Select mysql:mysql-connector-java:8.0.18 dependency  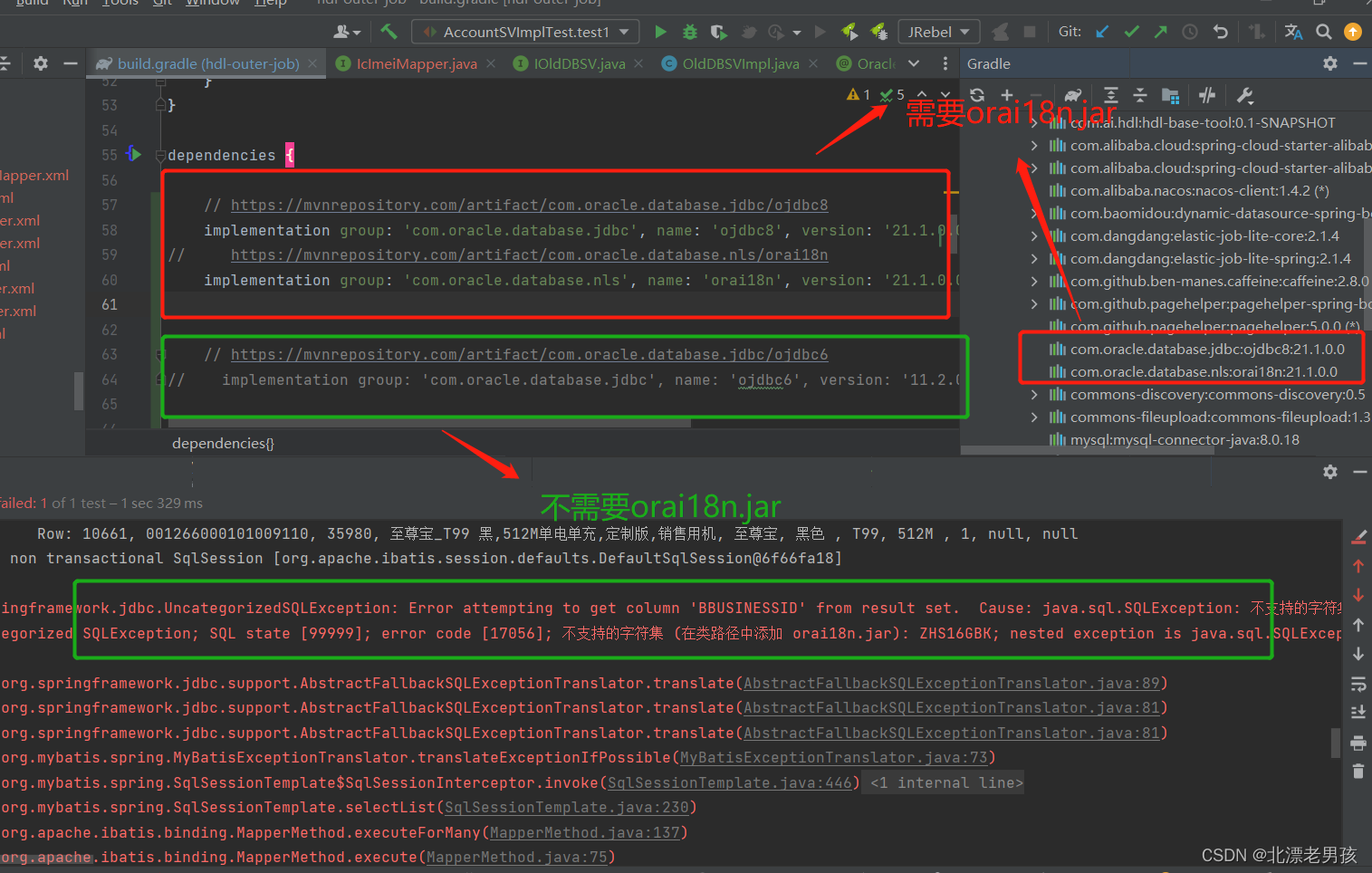(1185, 440)
